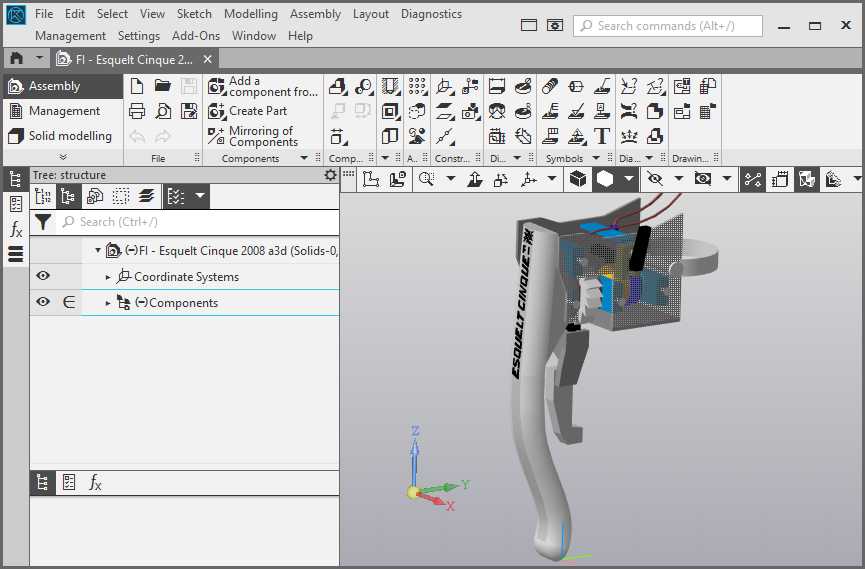Toggle the layers view button in tree toolbar
This screenshot has height=569, width=865.
pos(147,196)
